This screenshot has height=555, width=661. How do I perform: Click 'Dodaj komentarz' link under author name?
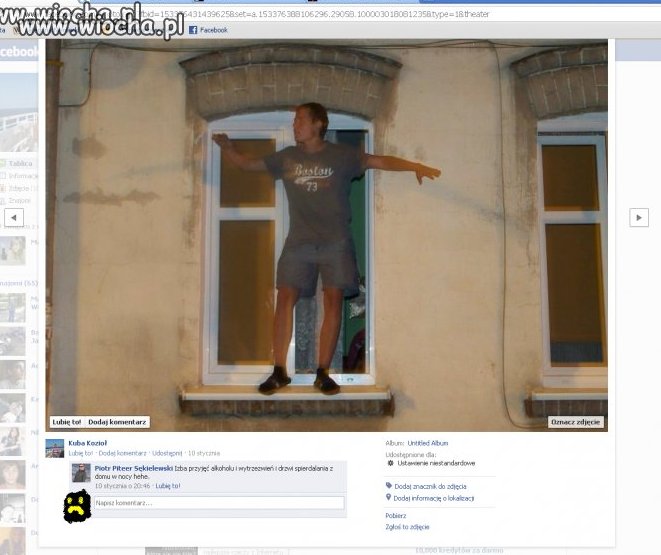coord(122,453)
